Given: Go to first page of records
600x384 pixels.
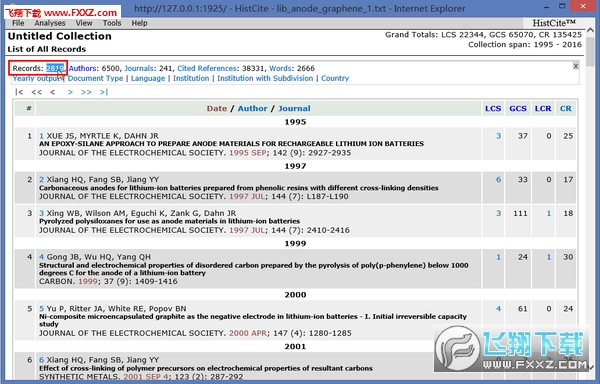Looking at the screenshot, I should pyautogui.click(x=19, y=92).
